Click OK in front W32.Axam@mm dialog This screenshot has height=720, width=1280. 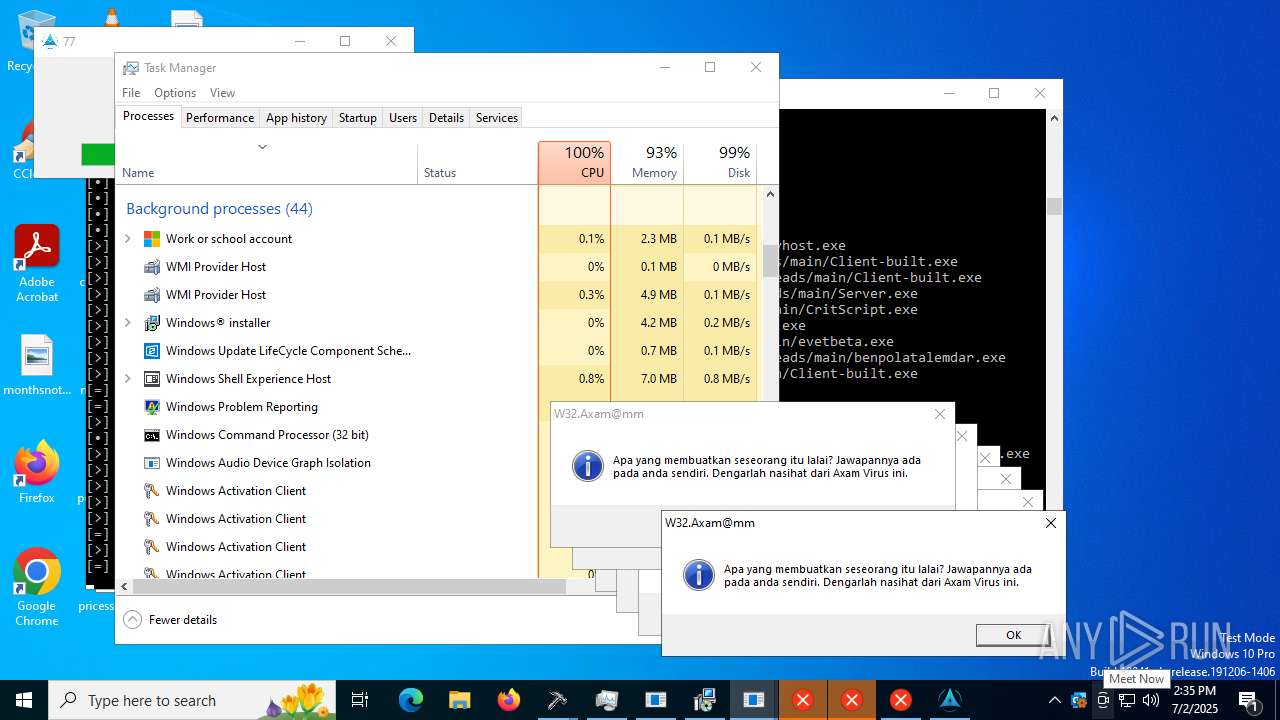(1013, 635)
